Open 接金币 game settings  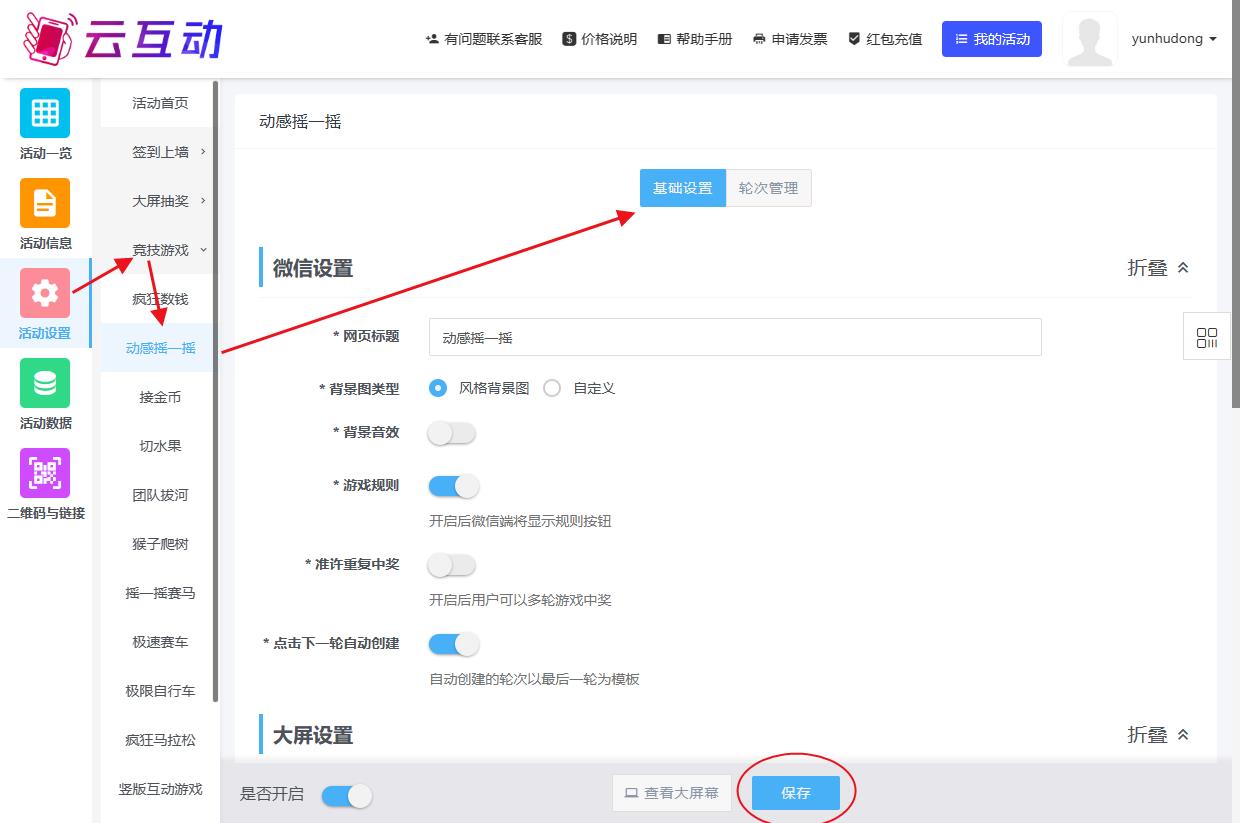159,397
